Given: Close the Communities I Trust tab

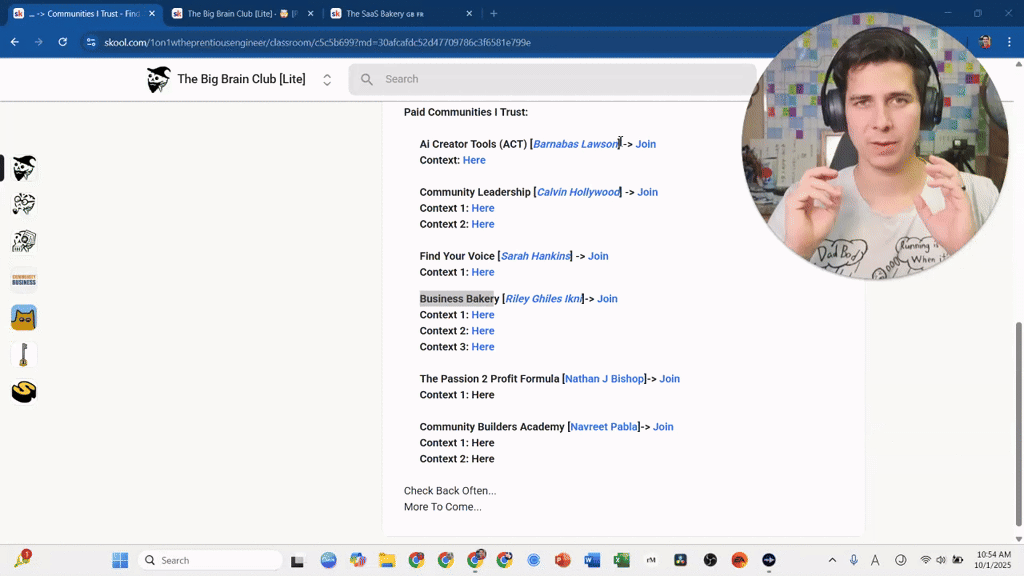Looking at the screenshot, I should (x=152, y=14).
